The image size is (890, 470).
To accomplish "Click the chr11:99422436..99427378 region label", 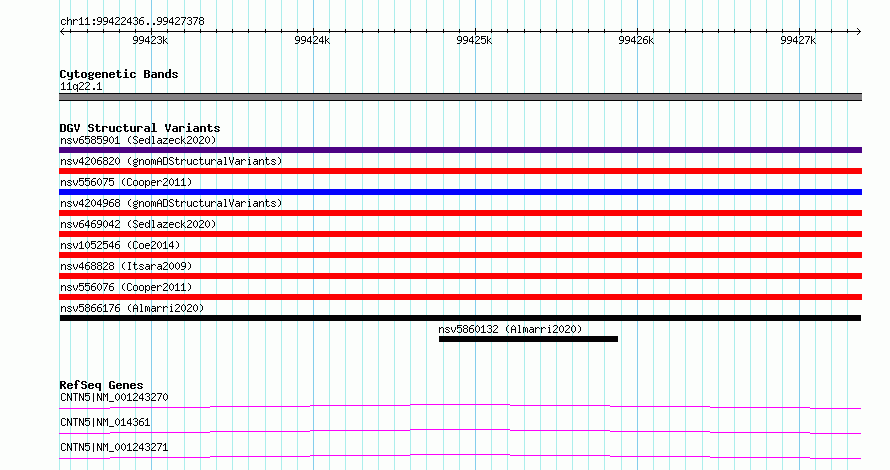I will coord(132,22).
